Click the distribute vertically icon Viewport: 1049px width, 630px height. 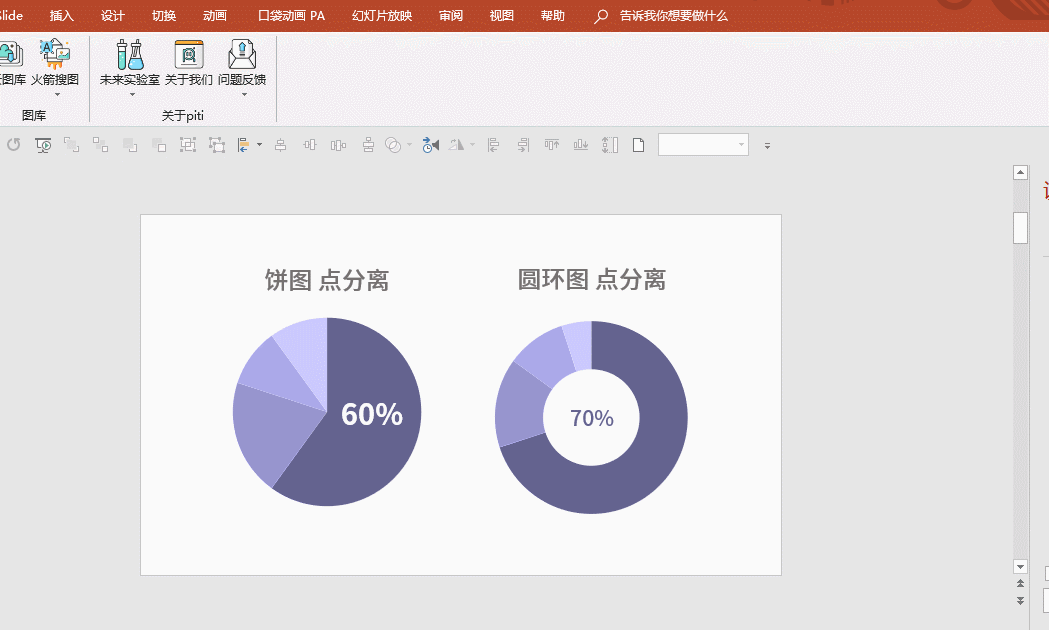[368, 144]
